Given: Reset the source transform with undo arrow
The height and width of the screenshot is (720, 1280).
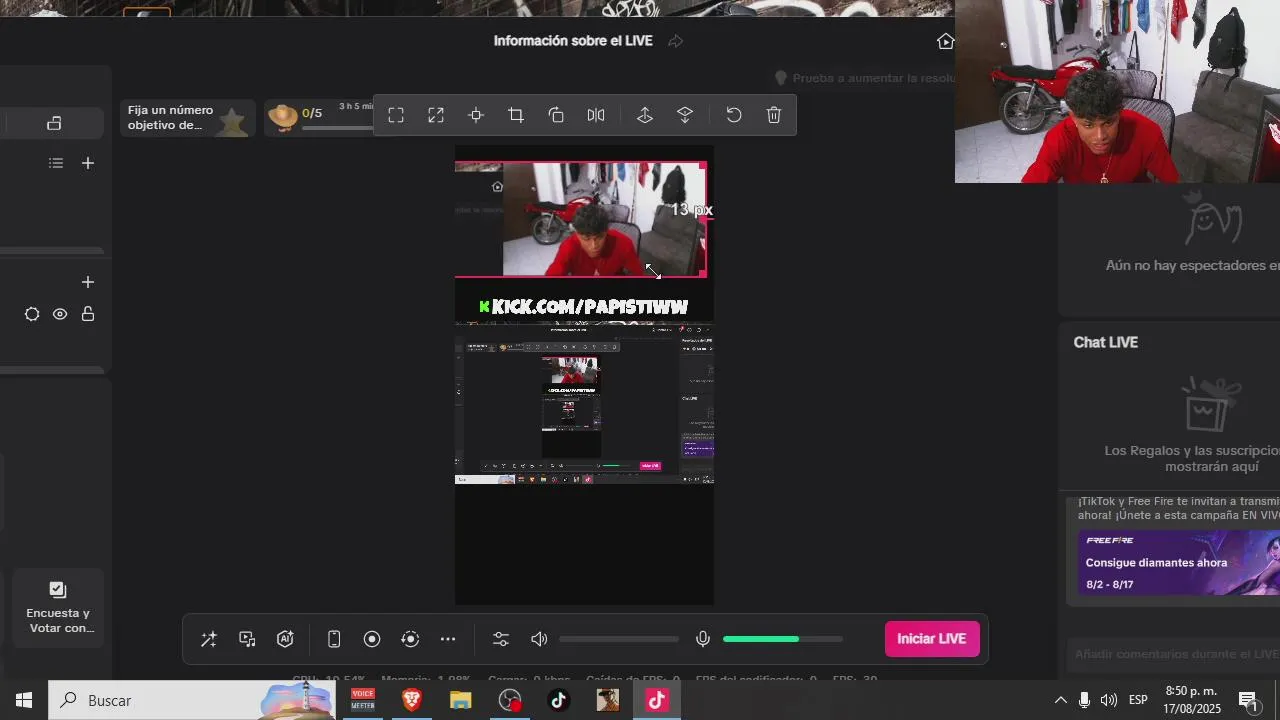Looking at the screenshot, I should (734, 115).
